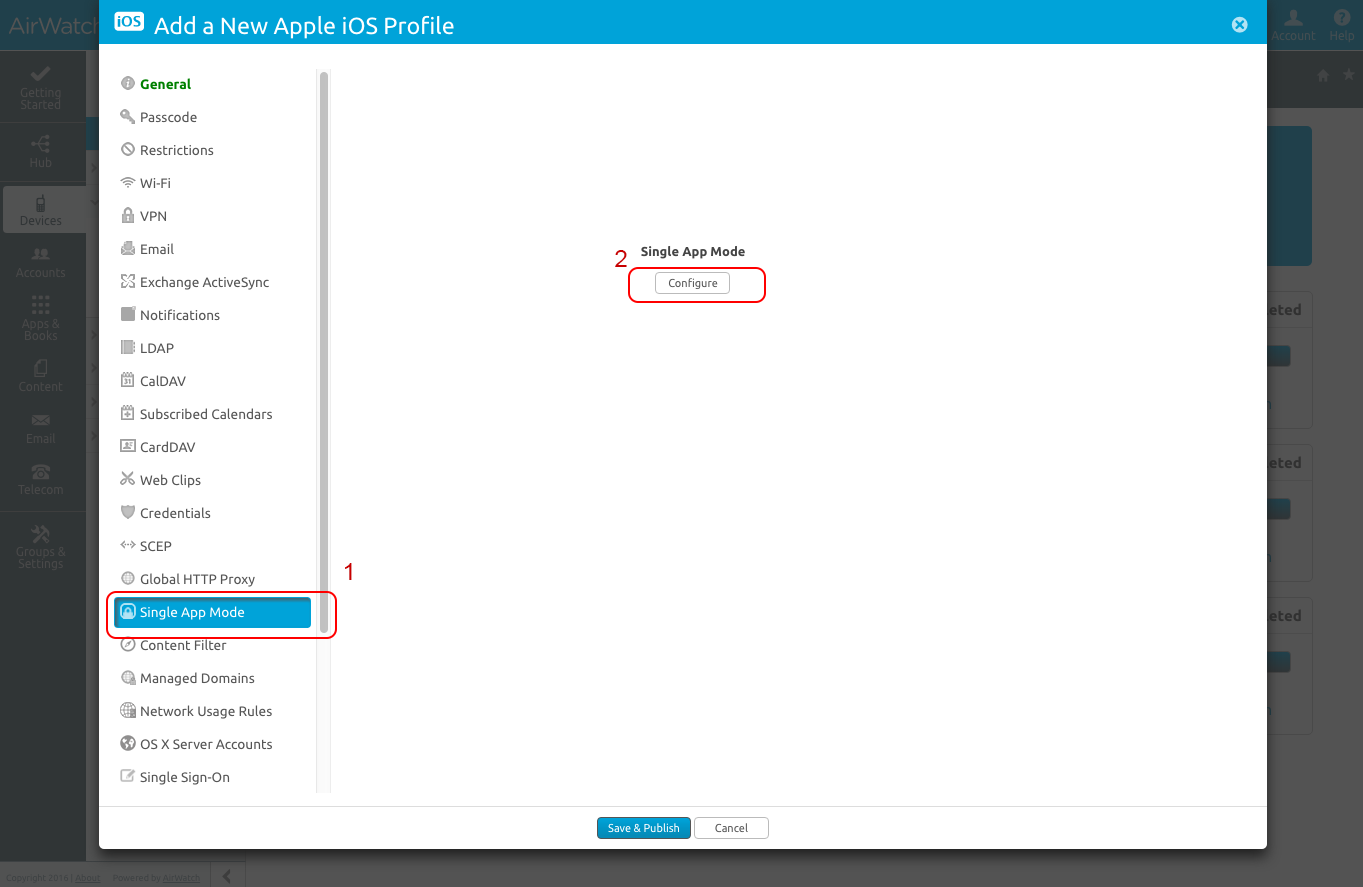Click the CardDAV contact card icon
This screenshot has height=887, width=1363.
coord(127,447)
